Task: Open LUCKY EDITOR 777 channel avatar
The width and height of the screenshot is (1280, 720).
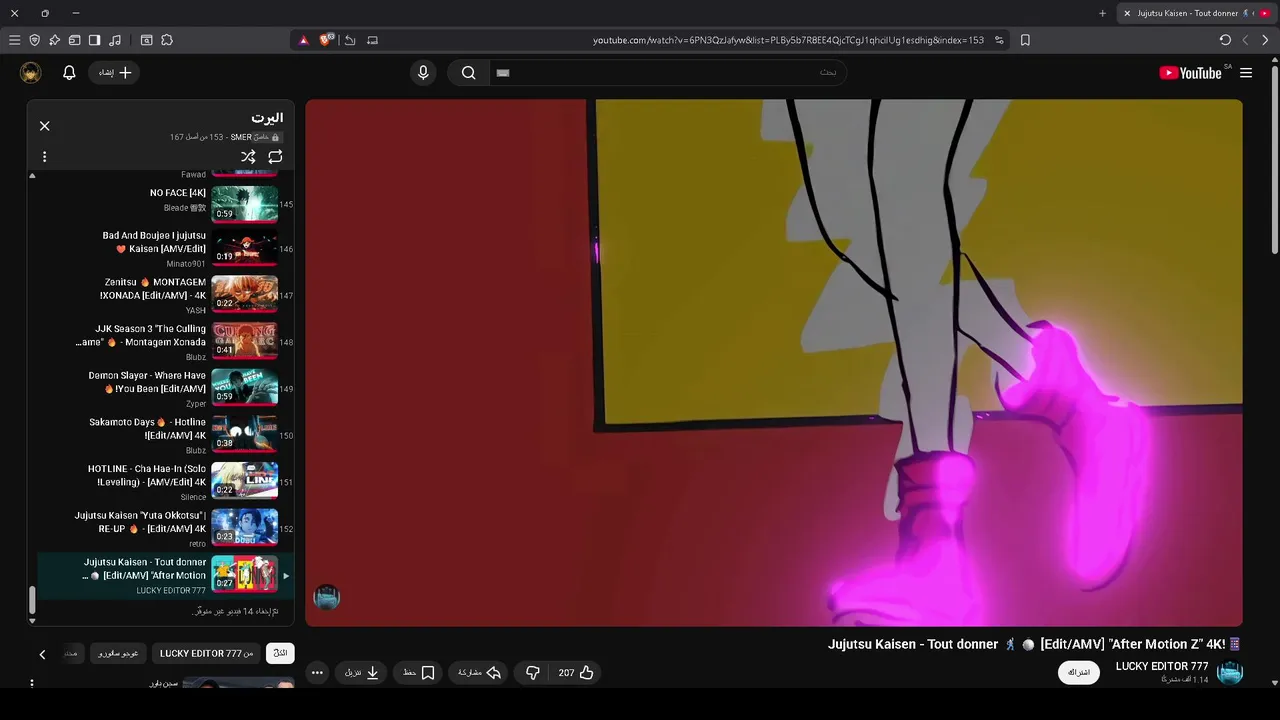Action: [1230, 672]
